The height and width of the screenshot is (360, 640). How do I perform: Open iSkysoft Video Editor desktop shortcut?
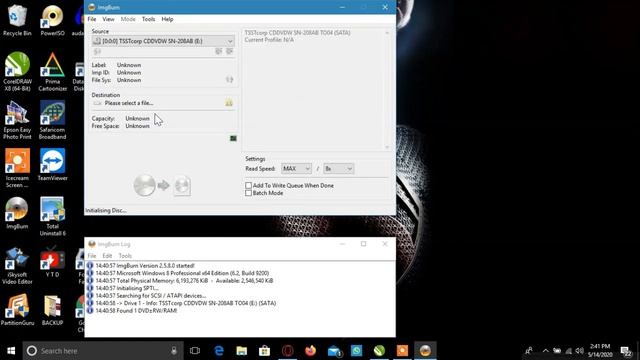[x=17, y=265]
